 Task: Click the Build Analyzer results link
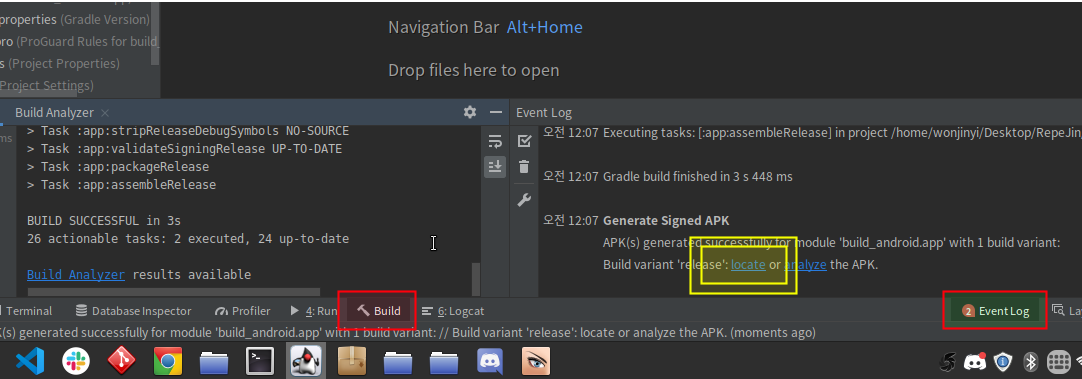[76, 275]
